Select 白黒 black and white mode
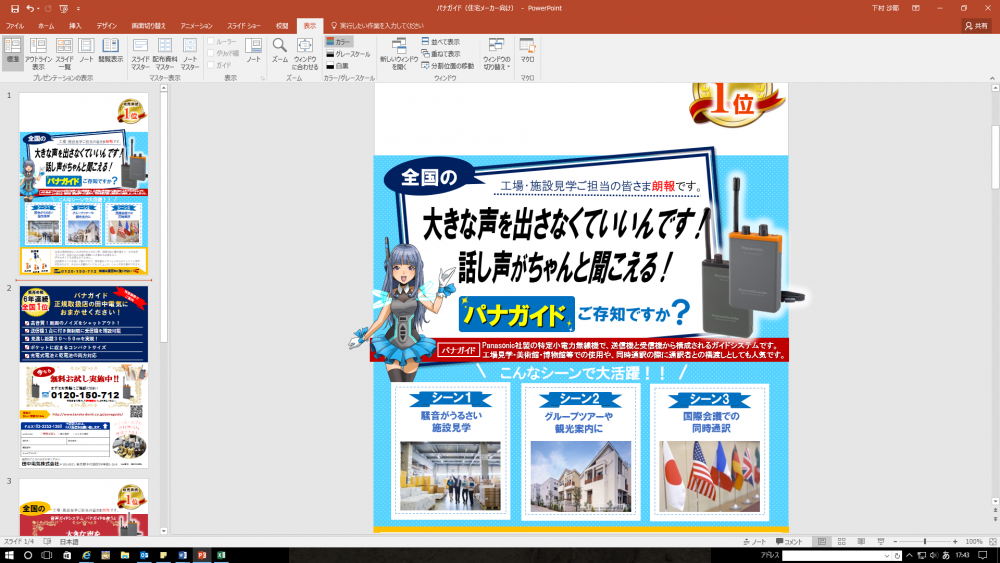This screenshot has height=563, width=1000. click(x=337, y=66)
